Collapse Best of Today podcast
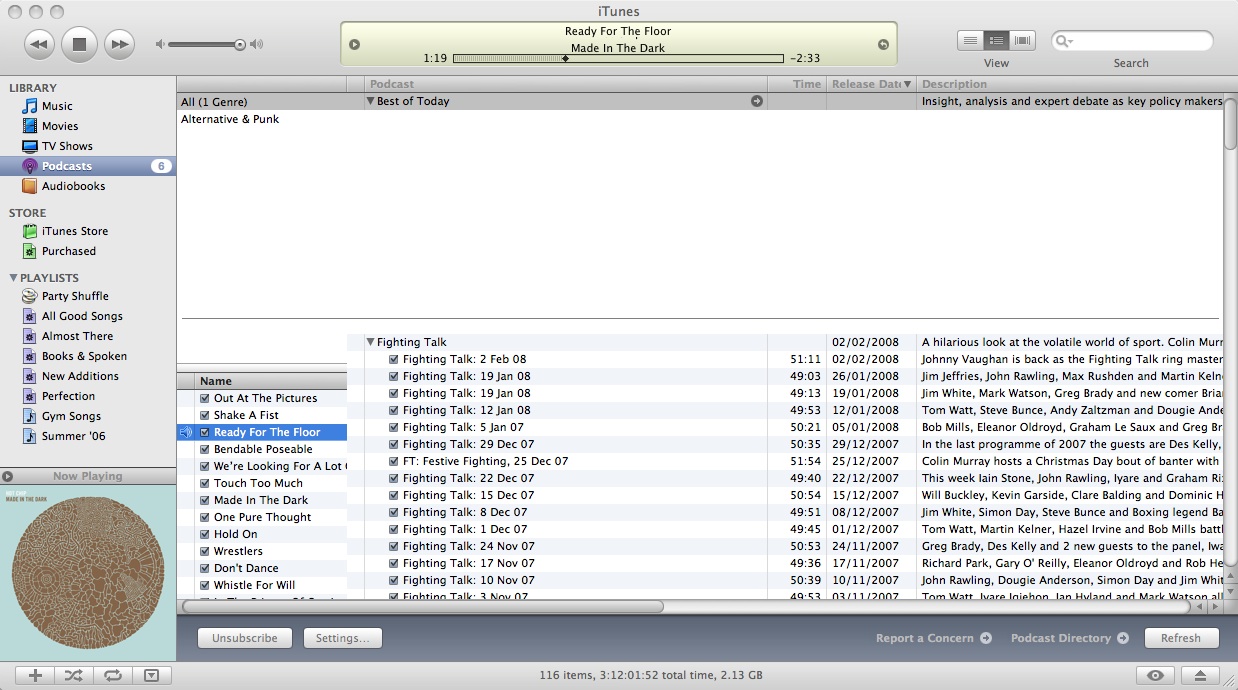 [370, 101]
